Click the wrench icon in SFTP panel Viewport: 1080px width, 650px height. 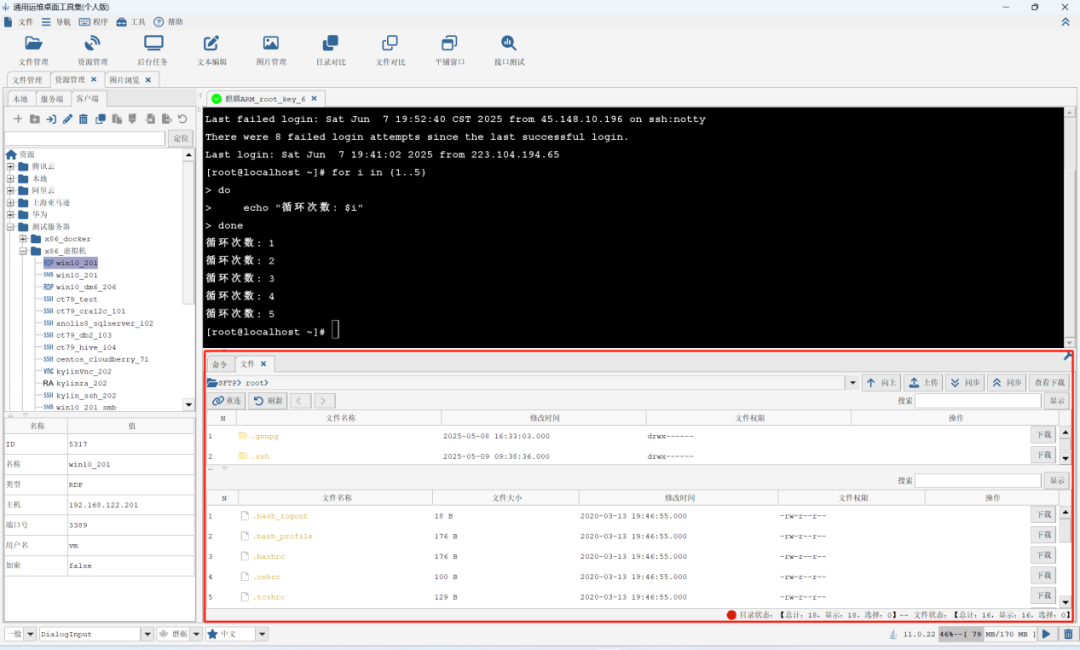point(1068,356)
